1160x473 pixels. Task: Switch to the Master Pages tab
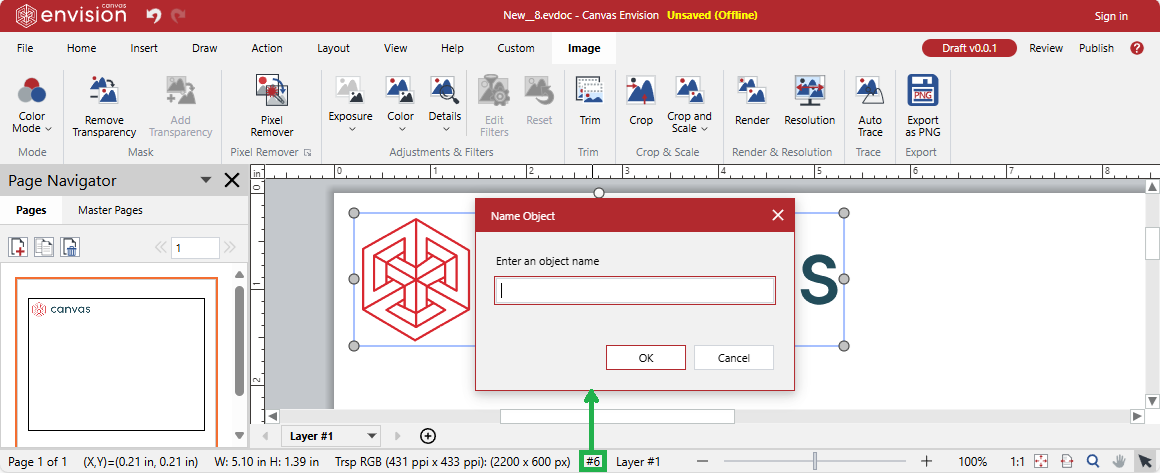tap(110, 210)
